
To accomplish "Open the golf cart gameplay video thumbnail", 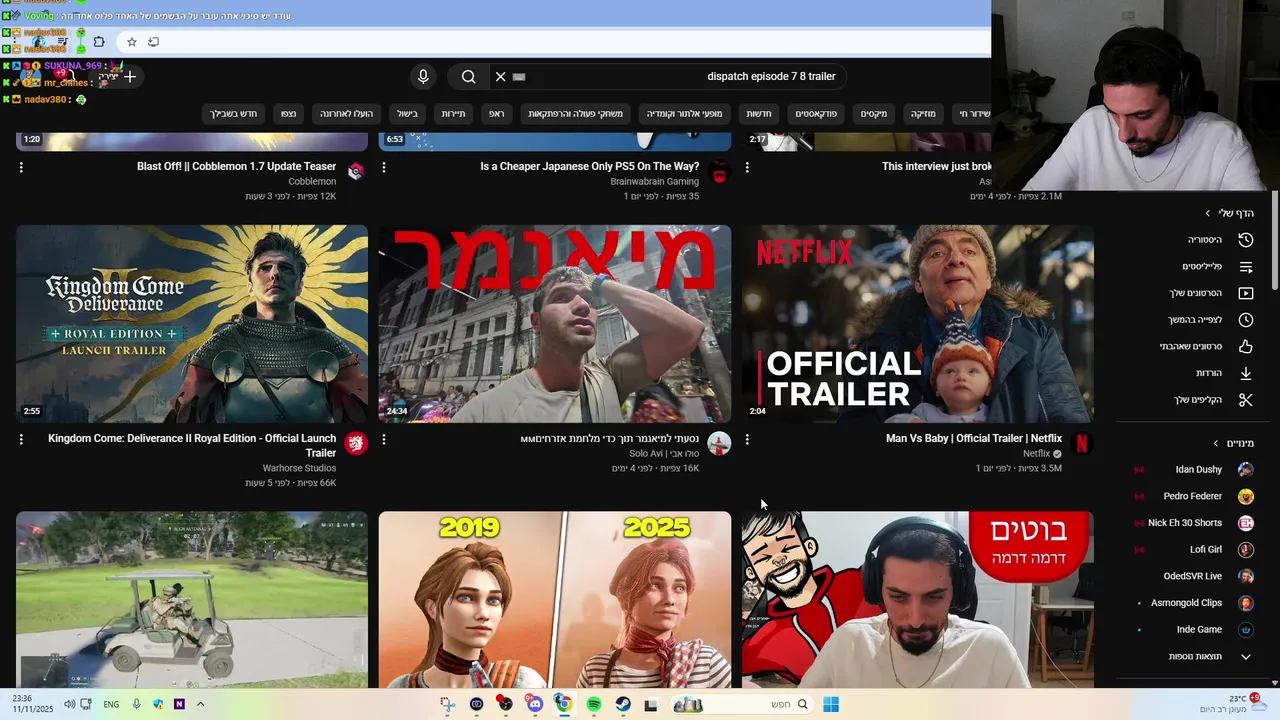I will coord(192,600).
